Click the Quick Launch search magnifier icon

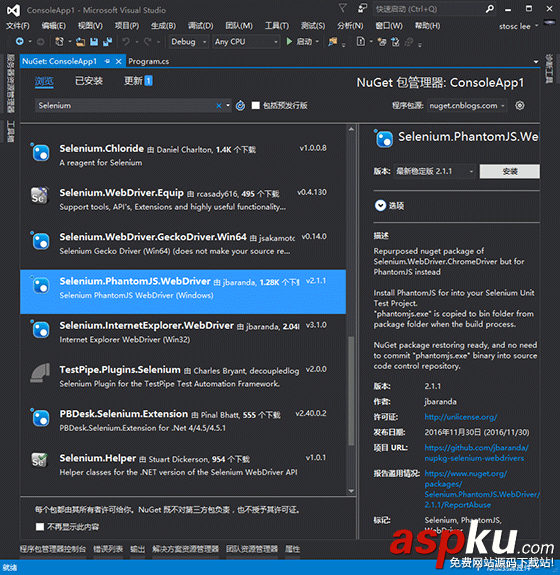click(x=490, y=9)
